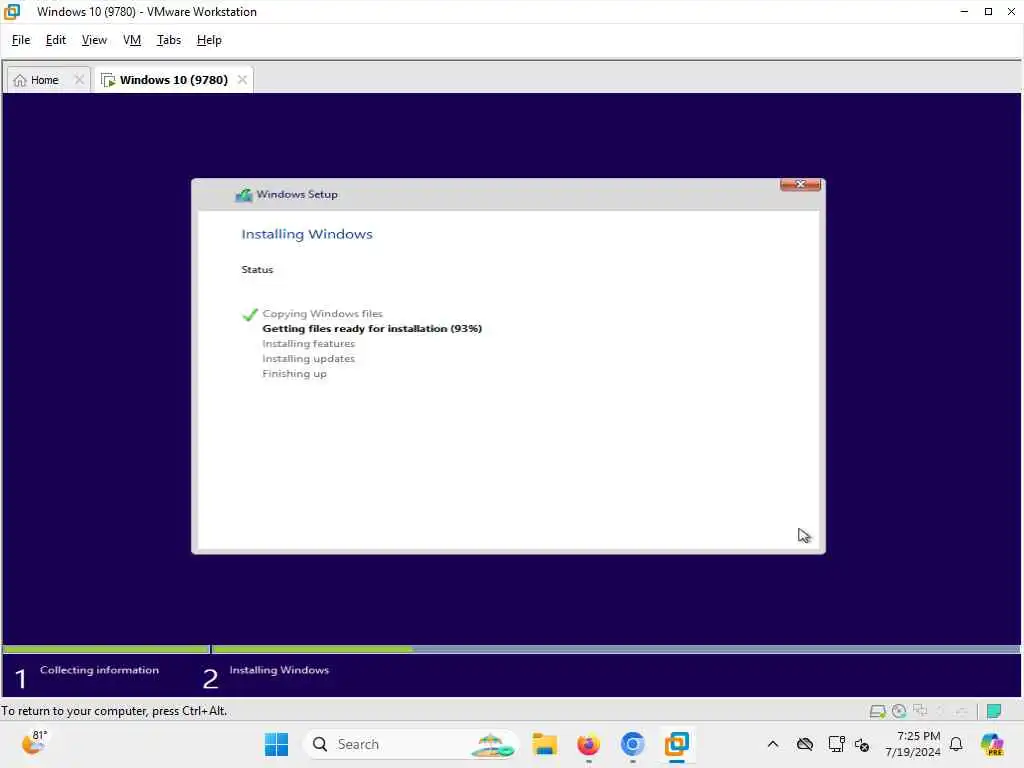Click the OneDrive cloud tray icon

[x=805, y=744]
